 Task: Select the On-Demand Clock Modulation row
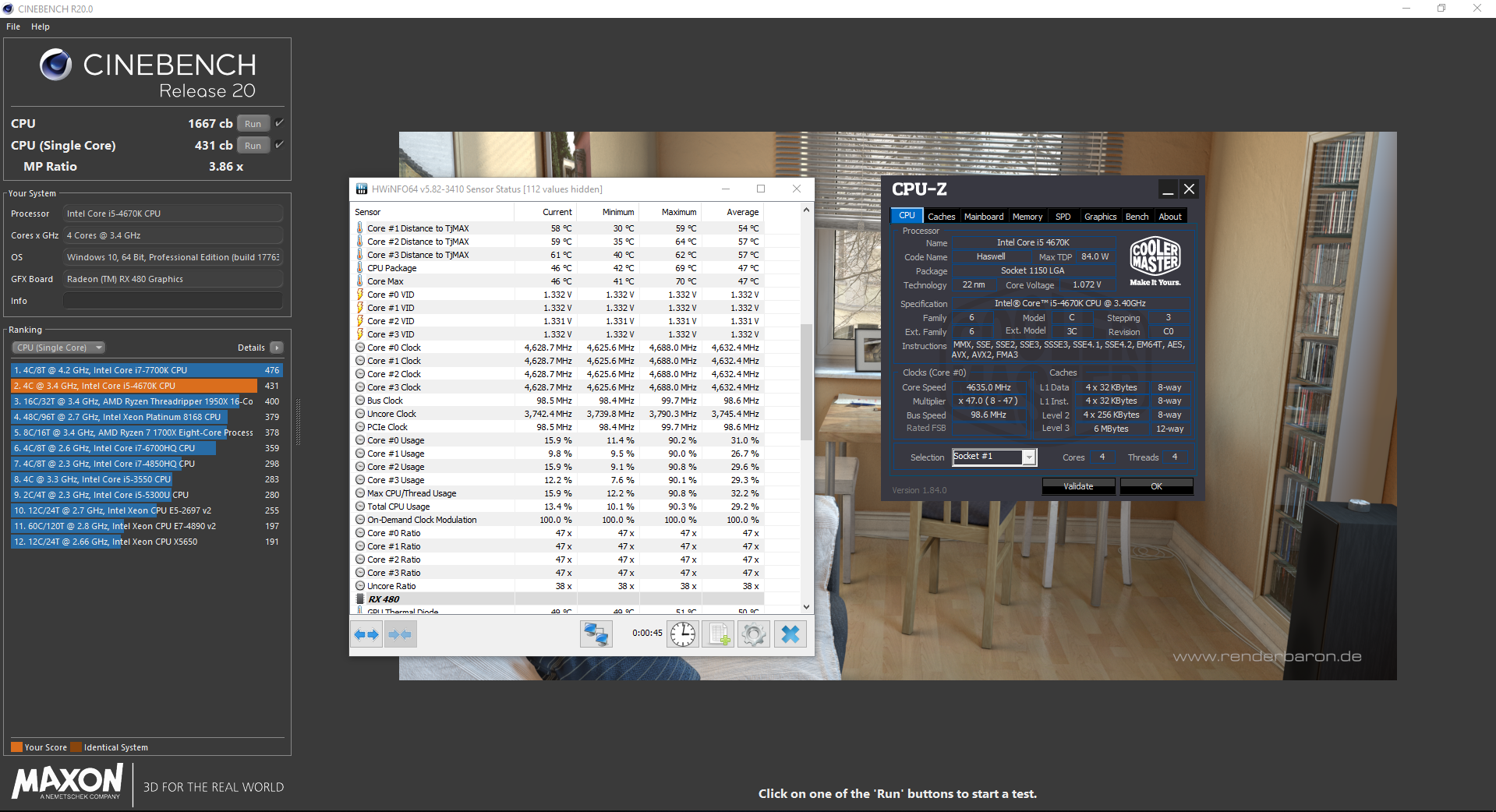pyautogui.click(x=557, y=520)
